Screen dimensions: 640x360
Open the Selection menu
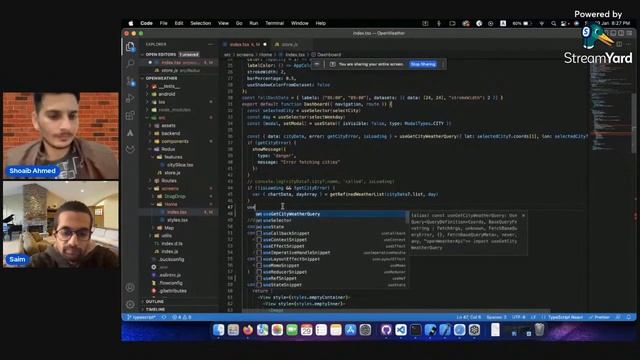click(x=200, y=23)
